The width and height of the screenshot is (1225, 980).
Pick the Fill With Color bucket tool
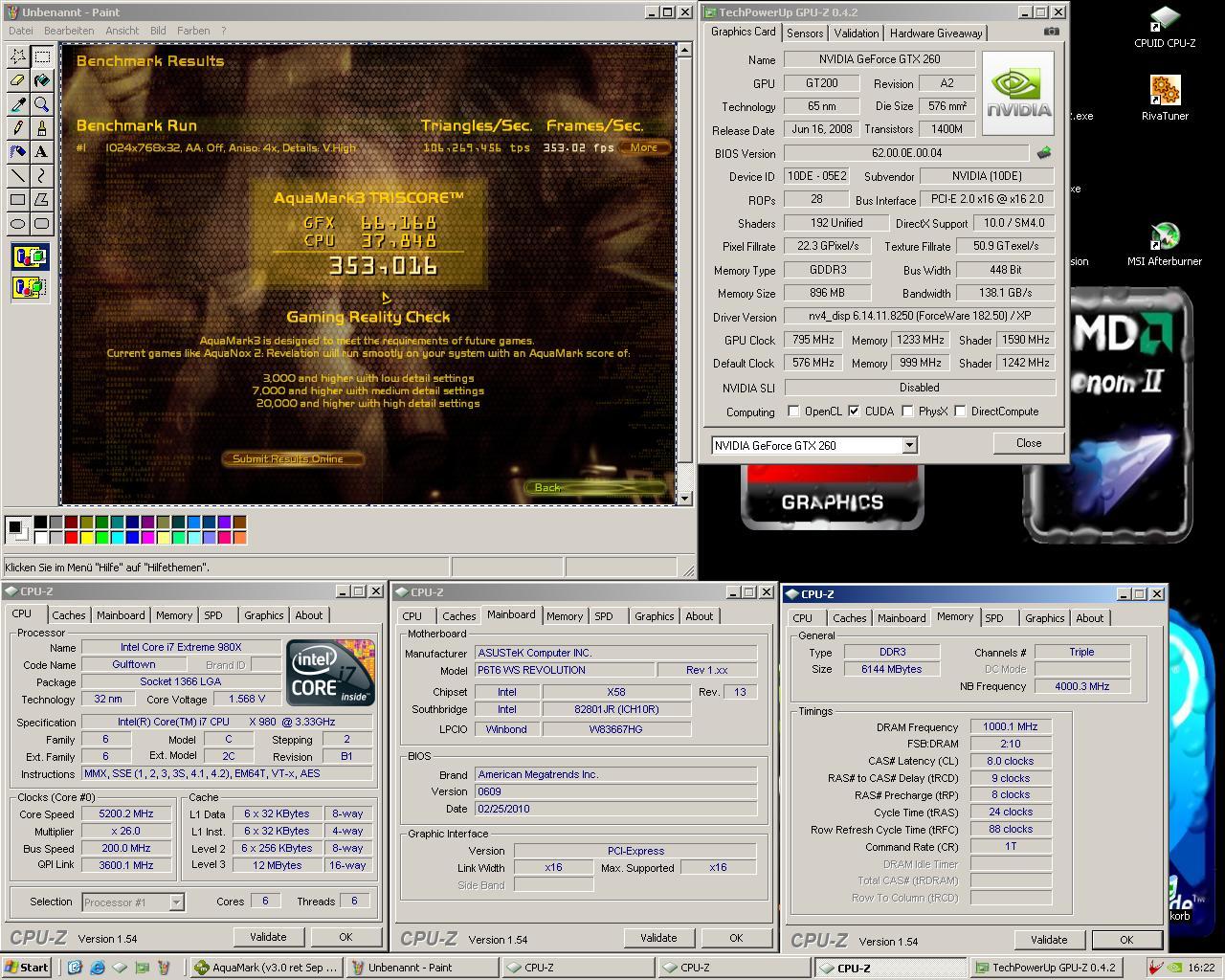[x=42, y=80]
